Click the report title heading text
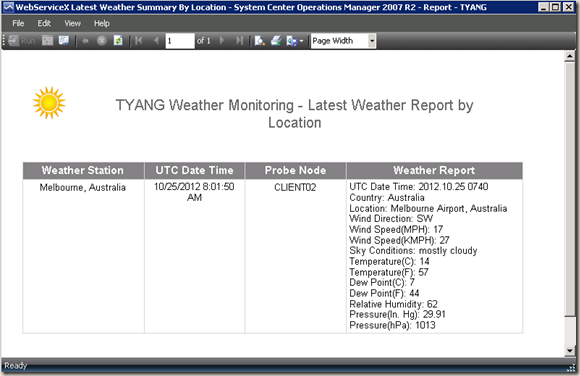The height and width of the screenshot is (376, 580). pos(294,114)
